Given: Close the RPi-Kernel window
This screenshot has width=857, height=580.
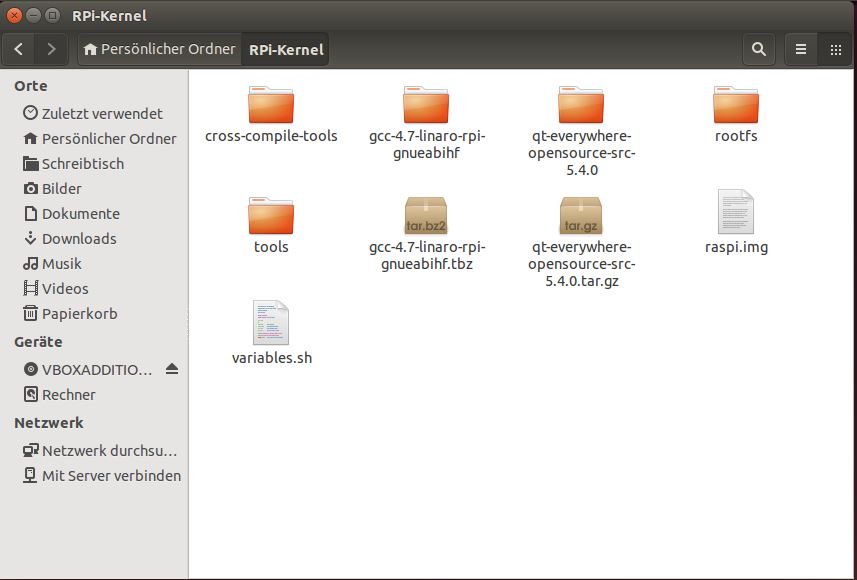Looking at the screenshot, I should (x=14, y=16).
